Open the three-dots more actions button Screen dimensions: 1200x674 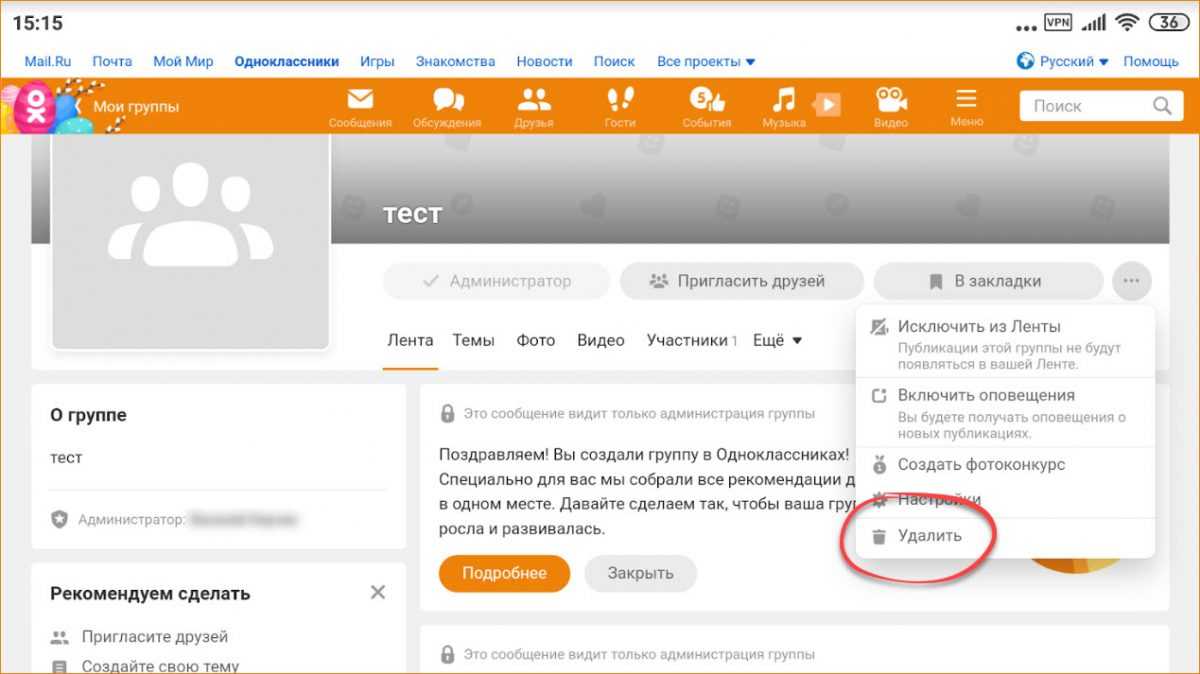[x=1131, y=281]
